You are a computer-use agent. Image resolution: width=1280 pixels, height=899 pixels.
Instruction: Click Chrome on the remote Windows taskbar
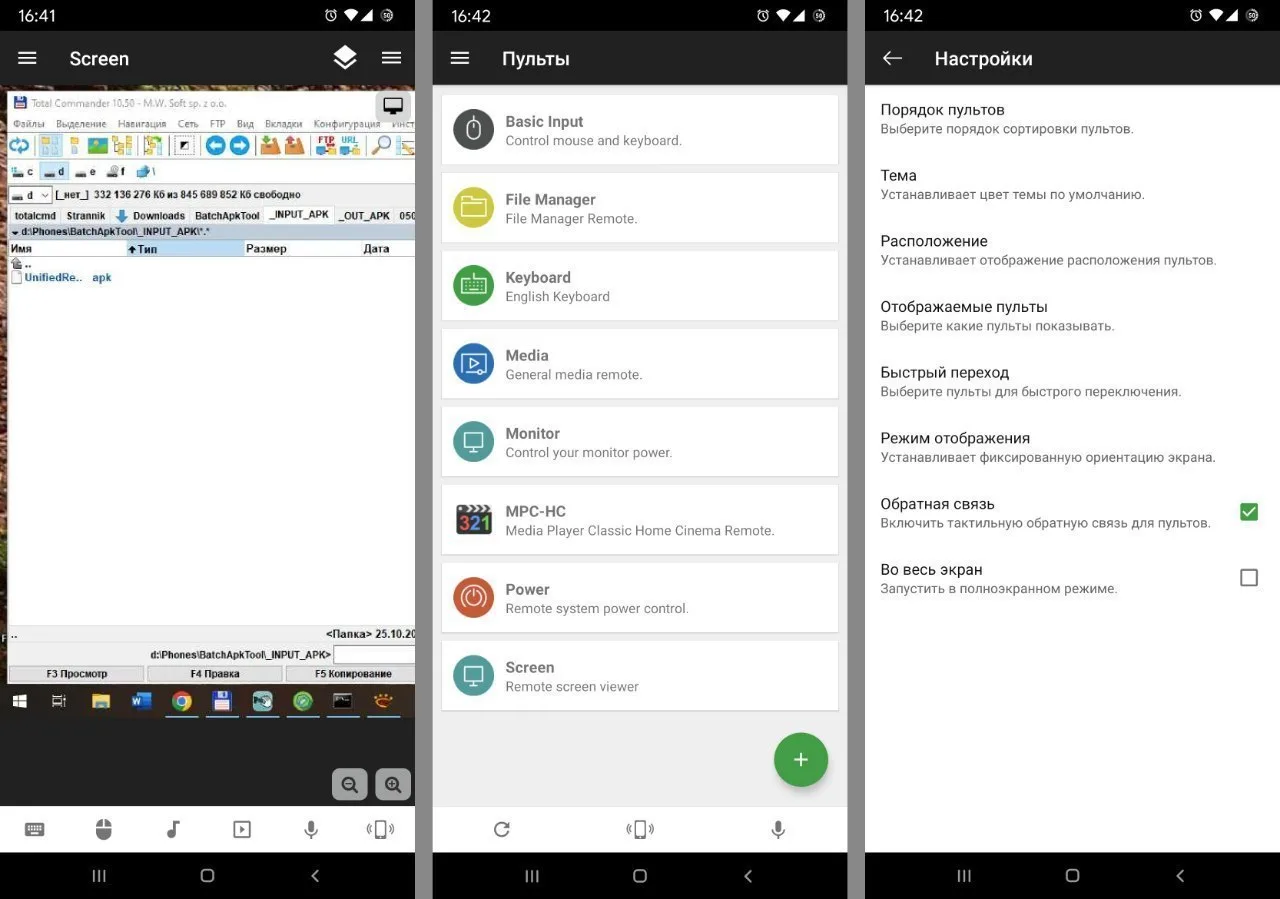pos(181,701)
